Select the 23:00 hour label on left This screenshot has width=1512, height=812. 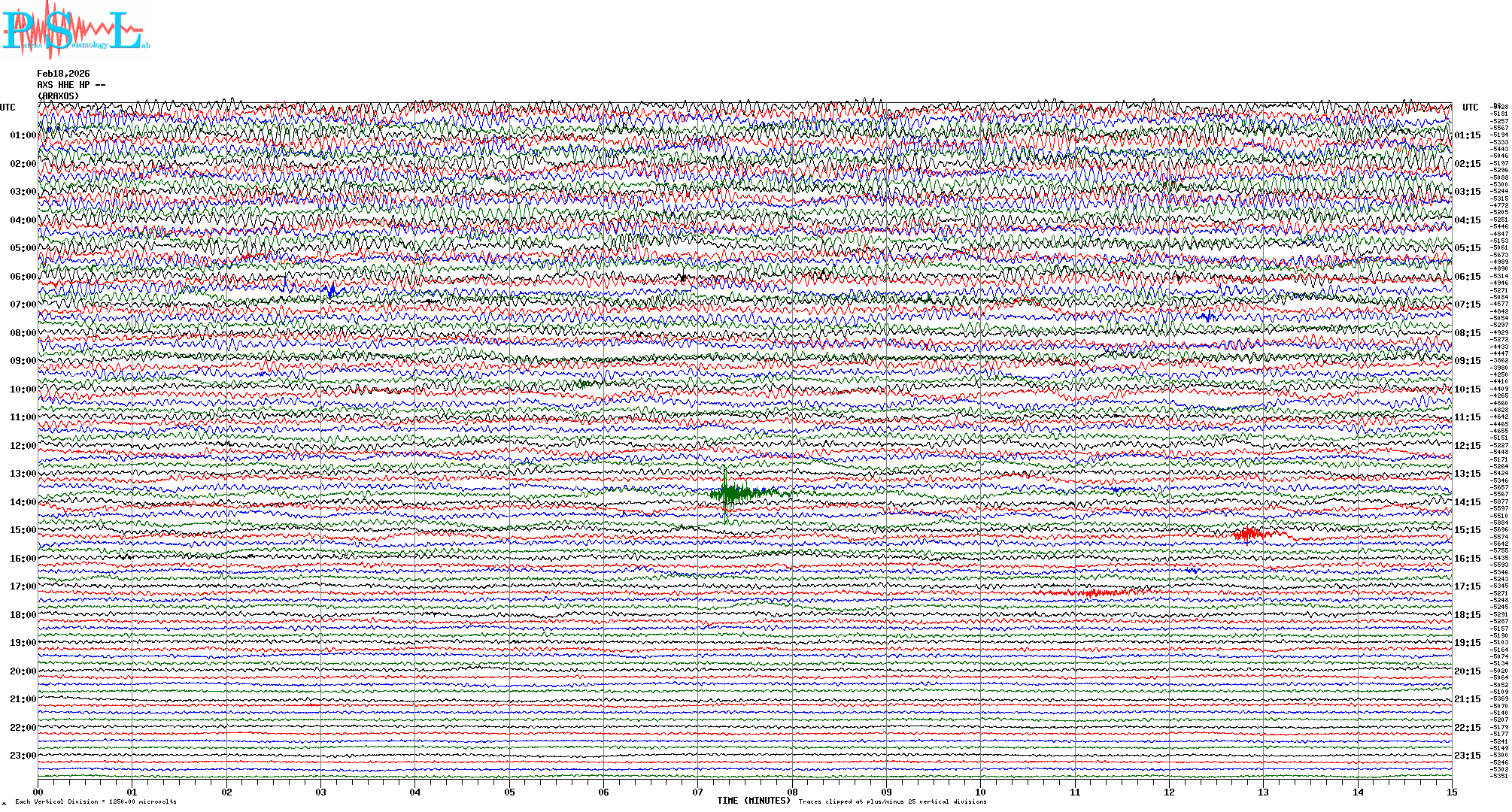click(23, 756)
